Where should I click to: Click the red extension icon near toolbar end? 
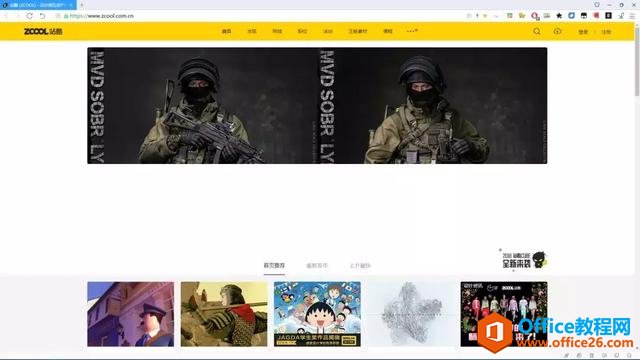pos(596,16)
